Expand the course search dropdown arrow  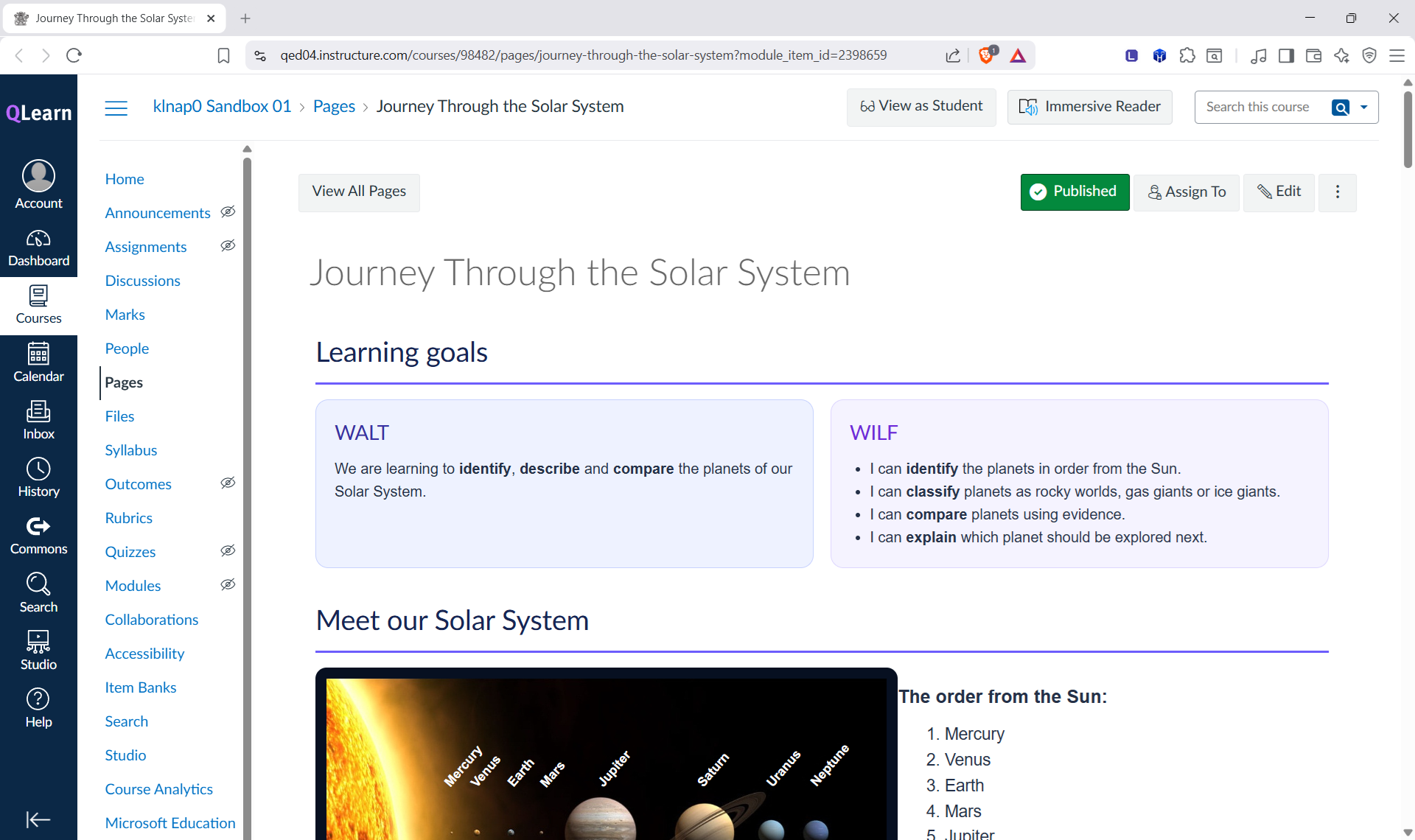coord(1364,108)
